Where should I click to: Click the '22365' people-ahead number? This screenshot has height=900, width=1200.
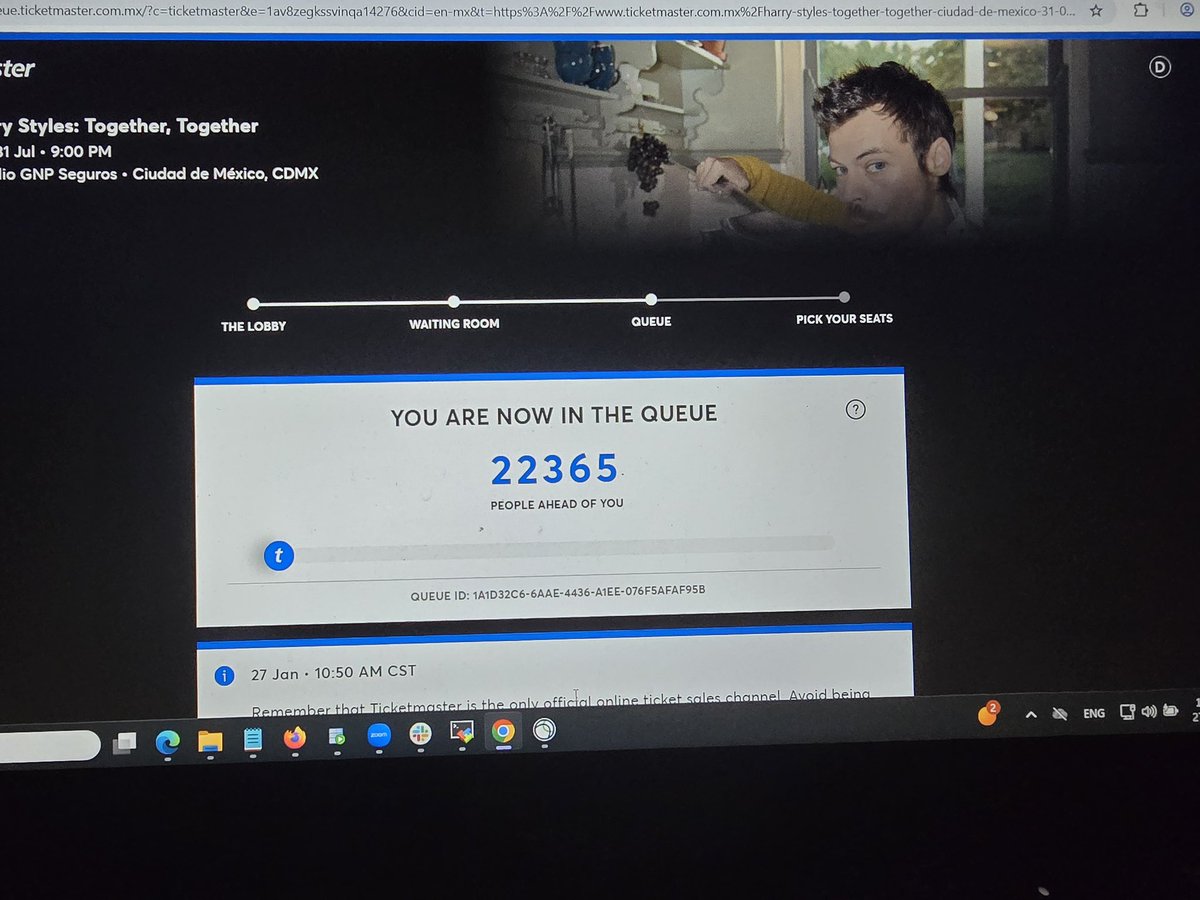[555, 469]
